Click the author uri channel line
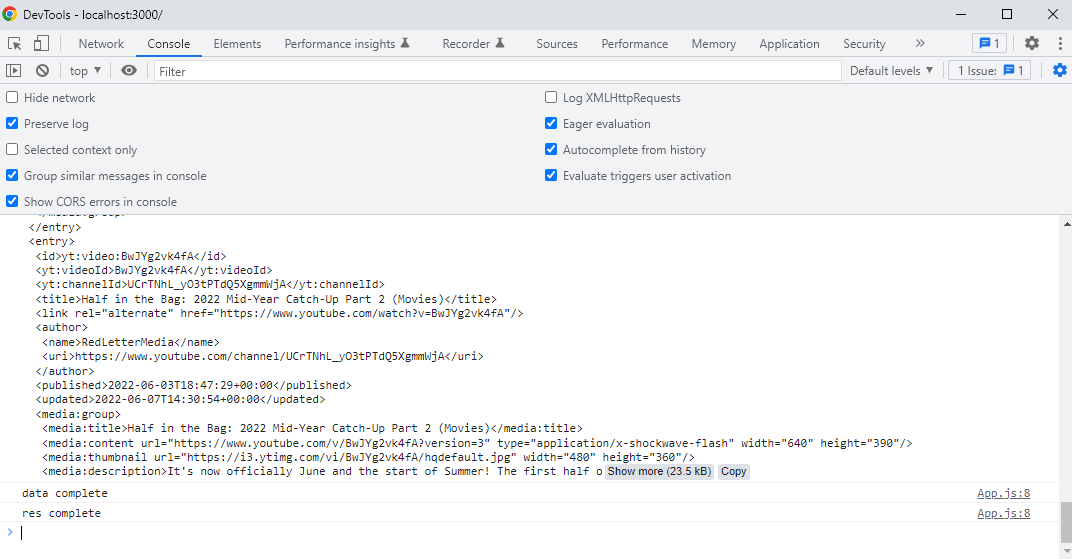The width and height of the screenshot is (1072, 559). point(263,357)
